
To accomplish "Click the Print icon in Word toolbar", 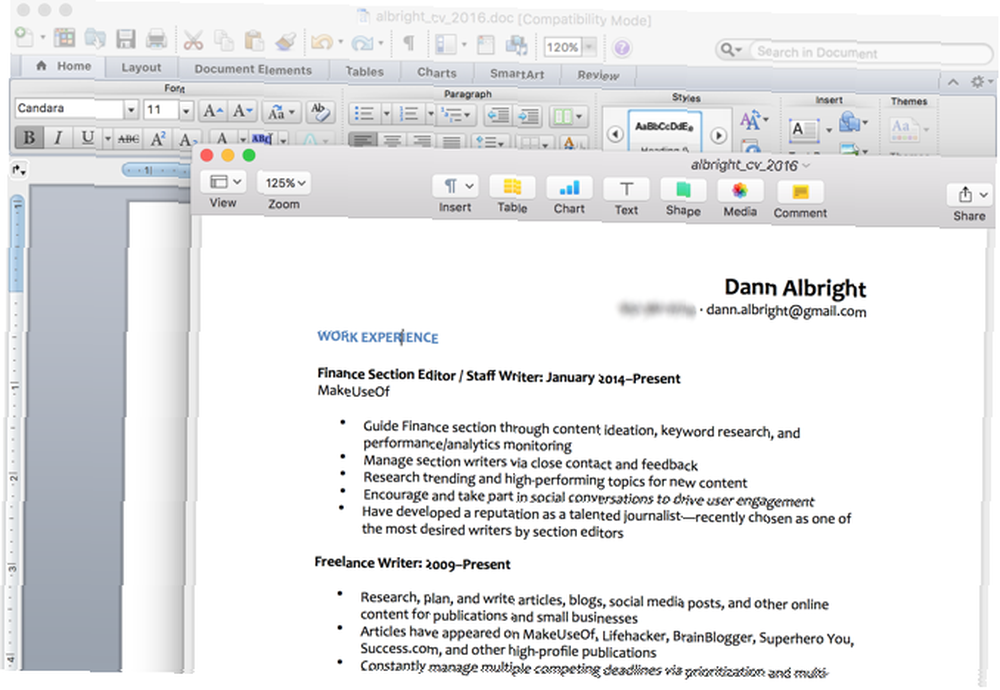I will pos(156,39).
